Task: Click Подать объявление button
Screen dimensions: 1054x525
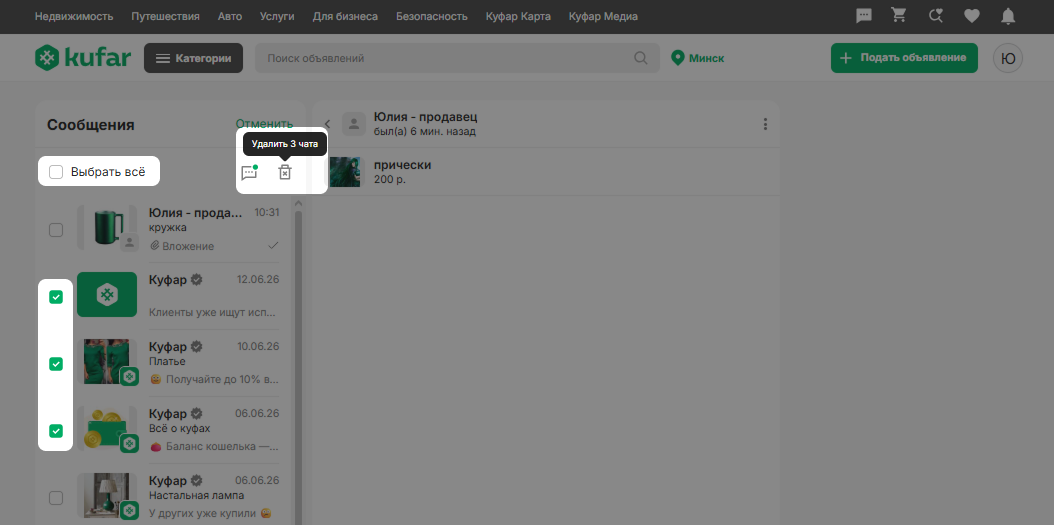Action: tap(904, 58)
